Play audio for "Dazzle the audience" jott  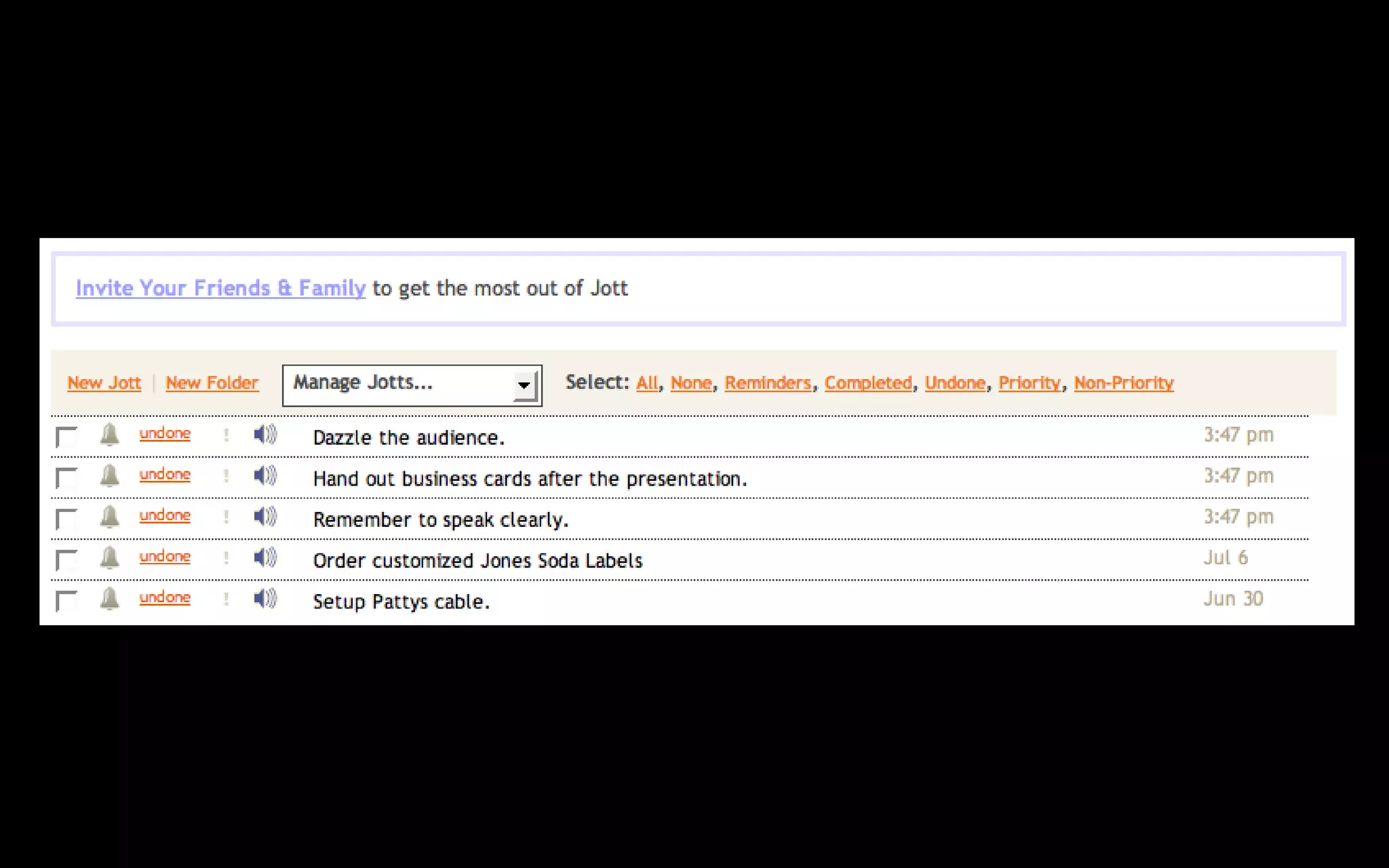[x=265, y=434]
